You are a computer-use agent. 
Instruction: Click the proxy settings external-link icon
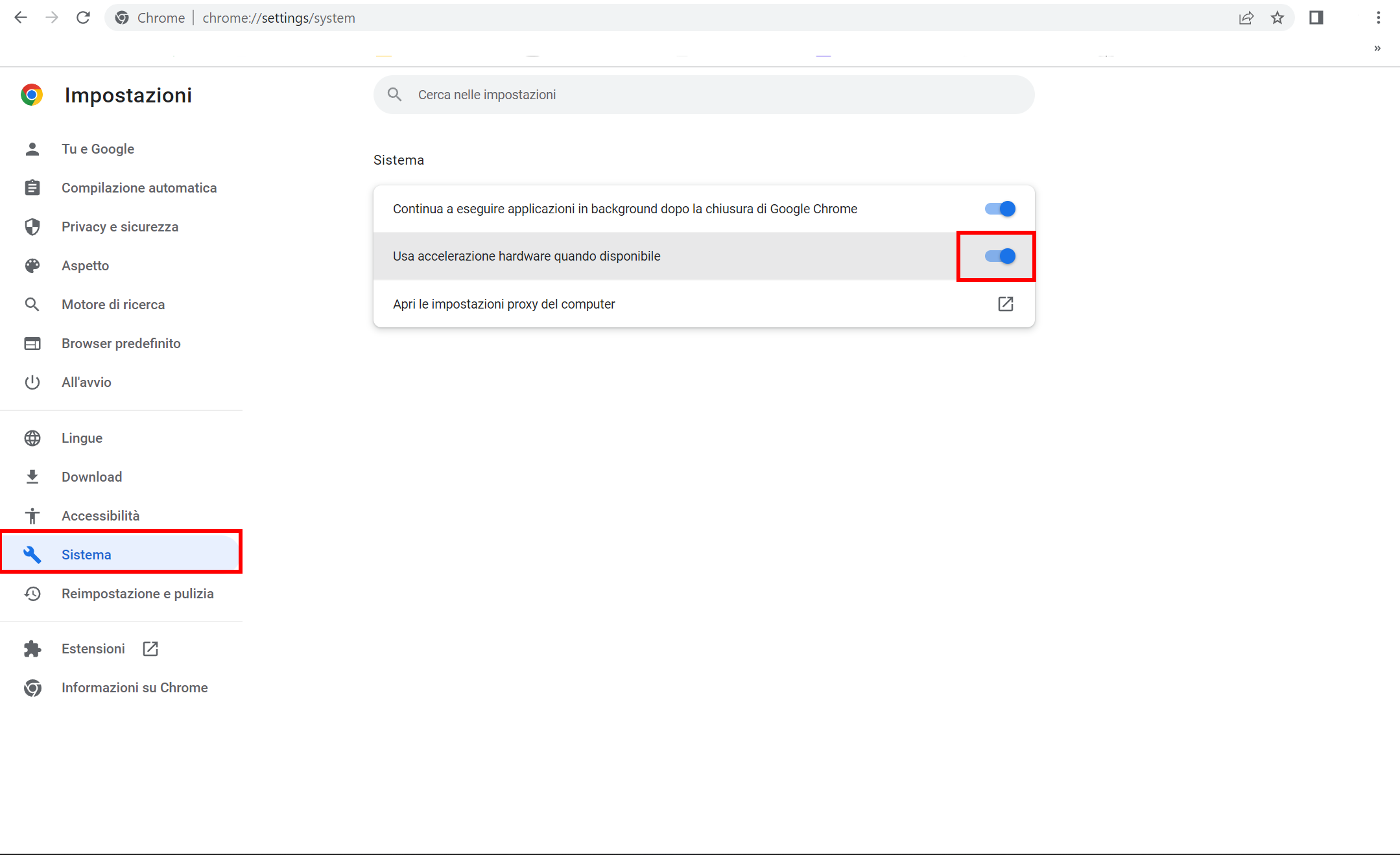pos(1005,304)
